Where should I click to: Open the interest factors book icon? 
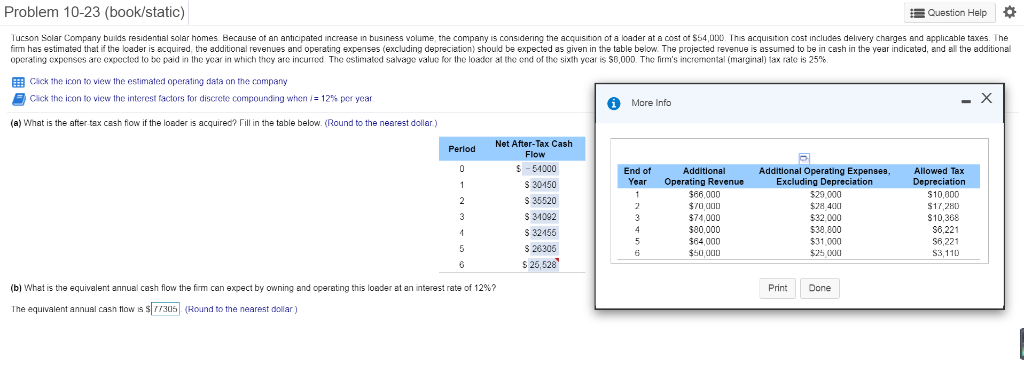18,99
